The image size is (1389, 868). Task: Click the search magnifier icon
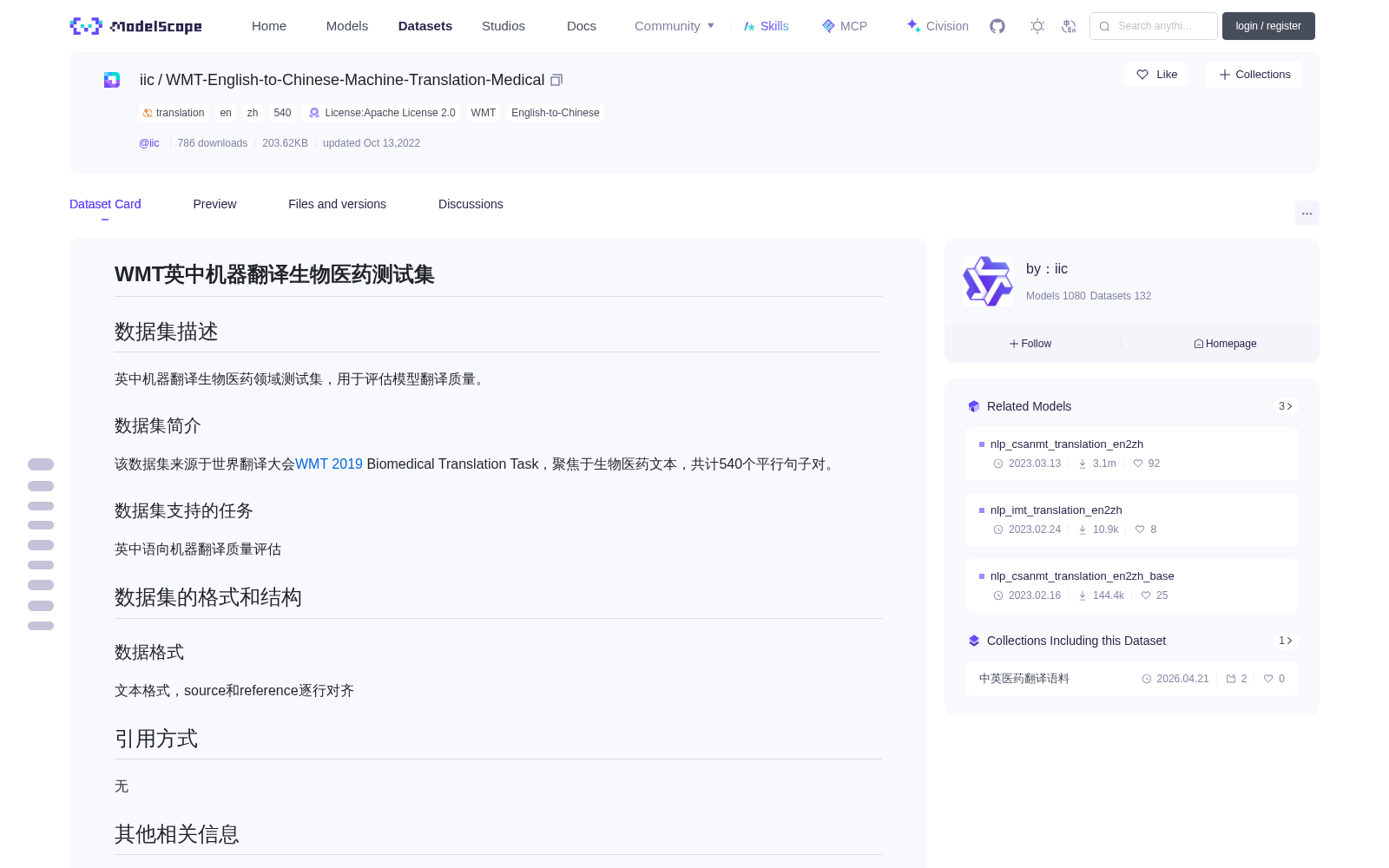[1105, 26]
